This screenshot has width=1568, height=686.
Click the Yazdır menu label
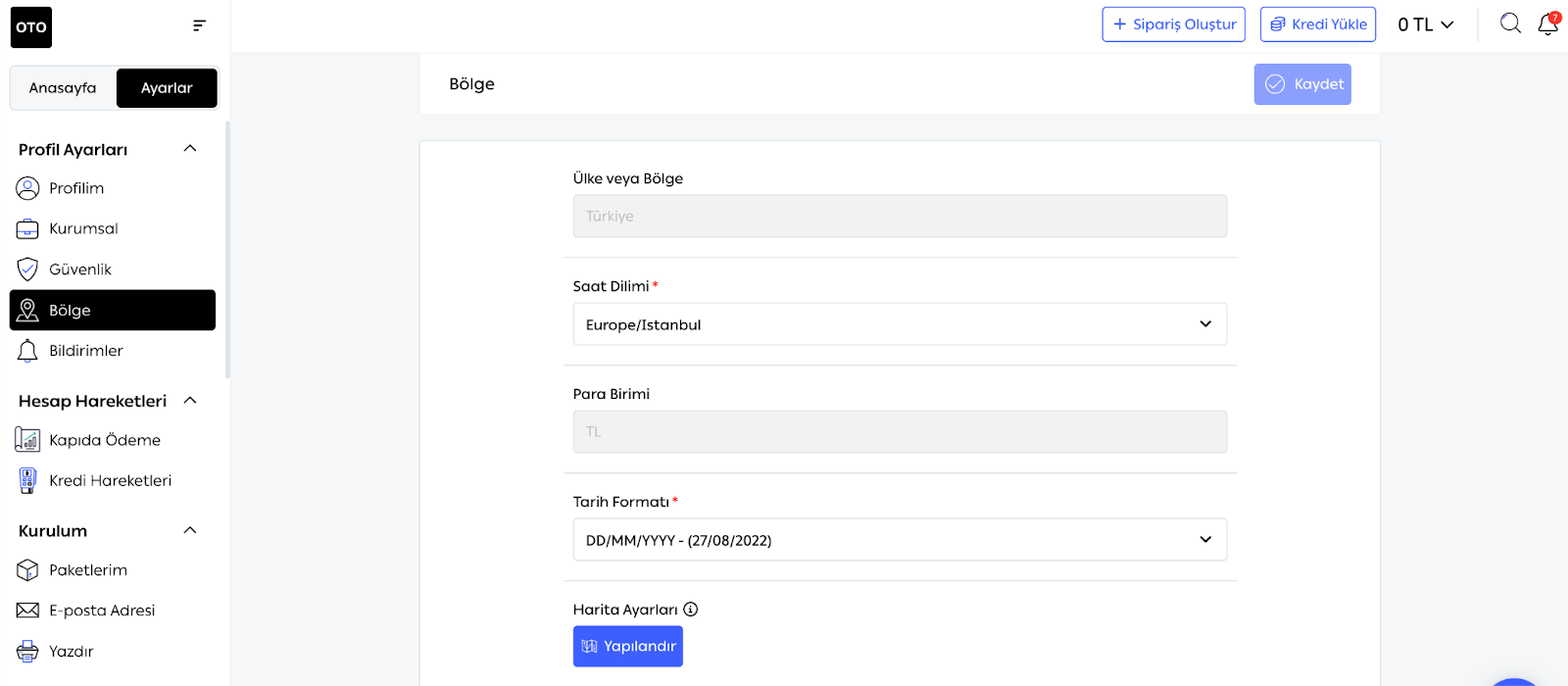coord(72,652)
